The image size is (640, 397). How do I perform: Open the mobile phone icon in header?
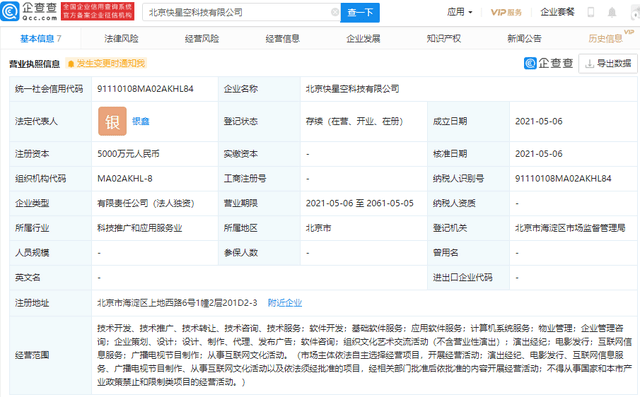[x=591, y=12]
